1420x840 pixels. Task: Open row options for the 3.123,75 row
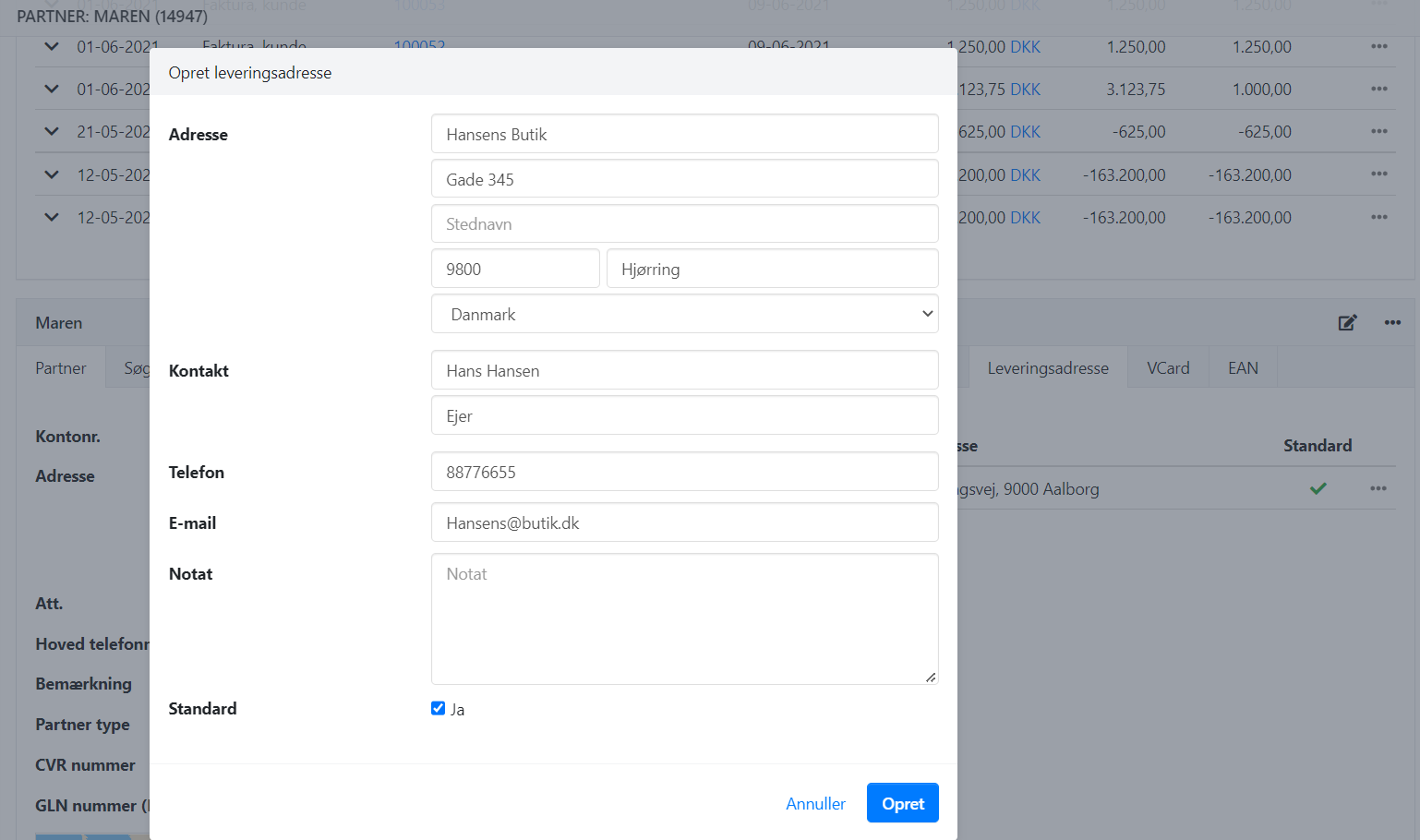(1379, 89)
